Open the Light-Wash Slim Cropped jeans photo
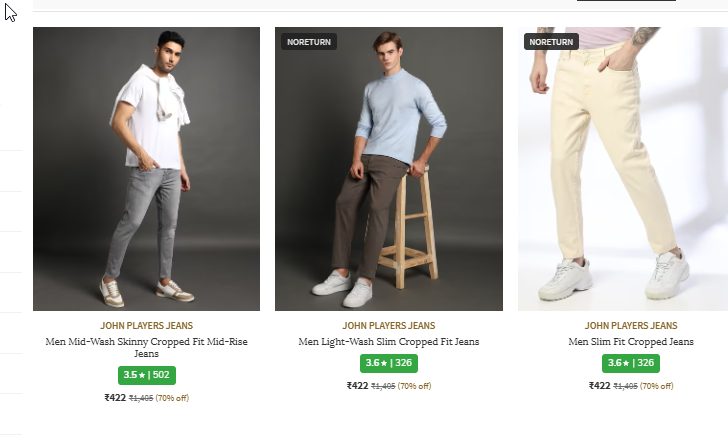 [388, 168]
